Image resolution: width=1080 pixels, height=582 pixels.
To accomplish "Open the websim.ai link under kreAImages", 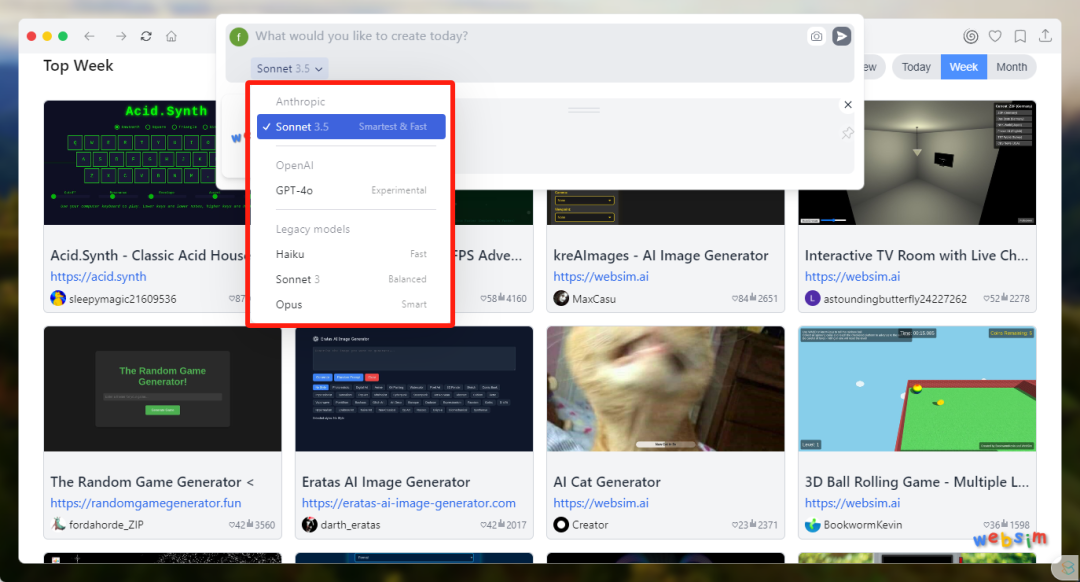I will pyautogui.click(x=601, y=276).
